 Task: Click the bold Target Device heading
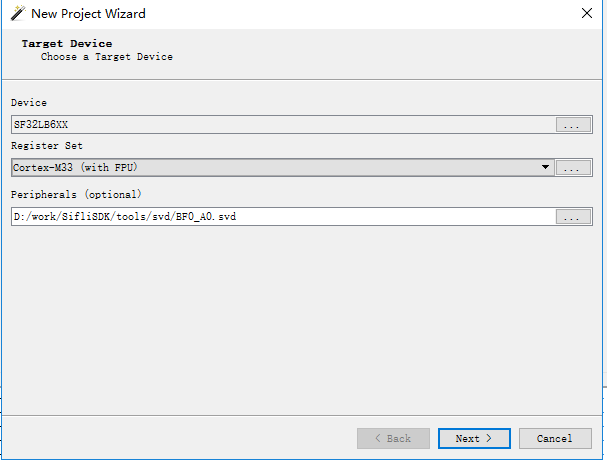coord(66,44)
